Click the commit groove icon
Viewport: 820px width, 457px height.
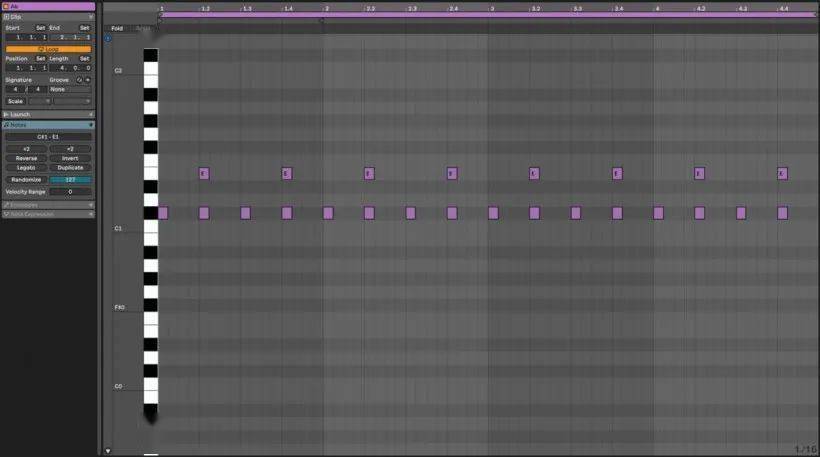pyautogui.click(x=88, y=79)
